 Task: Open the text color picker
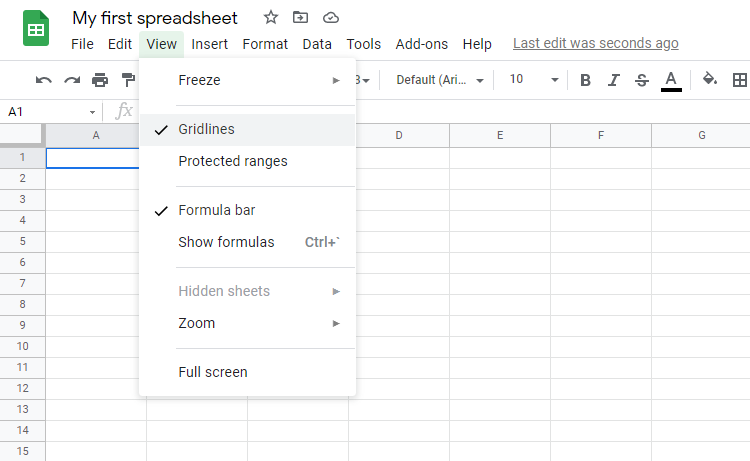point(671,80)
